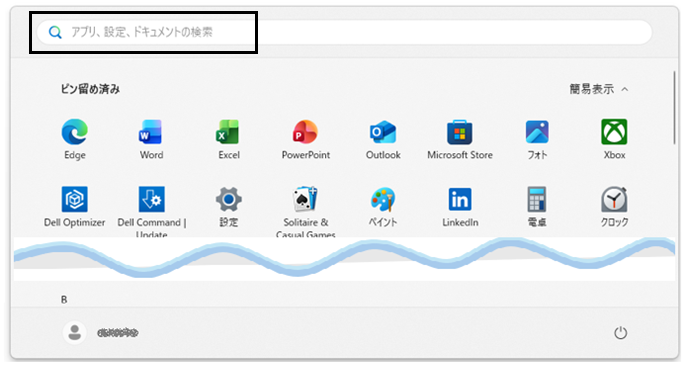The height and width of the screenshot is (366, 687).
Task: Collapse pinned apps with 簡易表示
Action: [x=599, y=89]
